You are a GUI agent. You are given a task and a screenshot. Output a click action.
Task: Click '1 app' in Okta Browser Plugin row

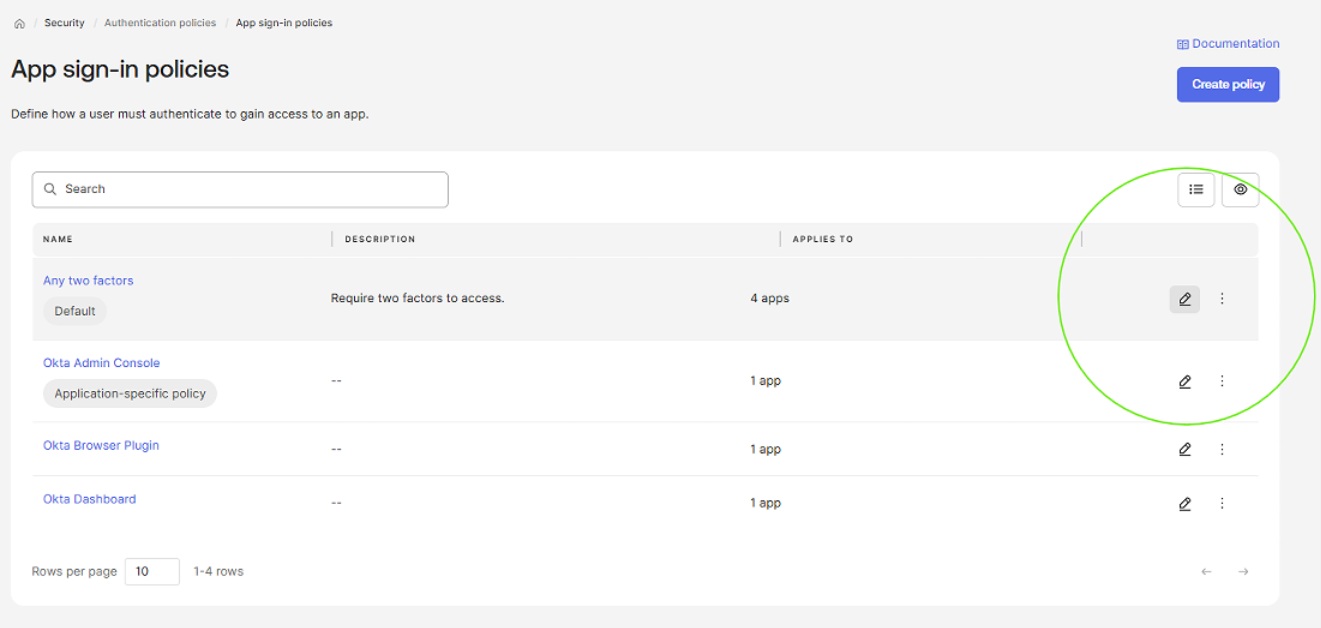(766, 449)
